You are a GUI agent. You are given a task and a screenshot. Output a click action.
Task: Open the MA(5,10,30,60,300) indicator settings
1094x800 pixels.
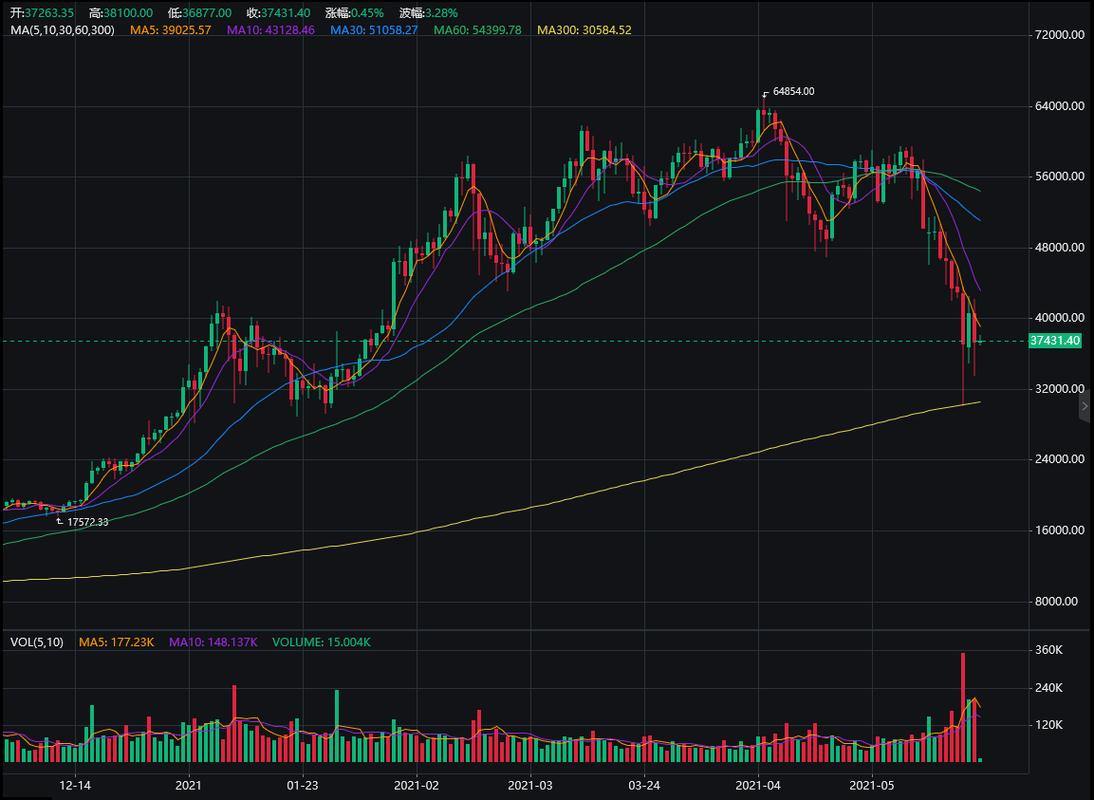point(62,30)
